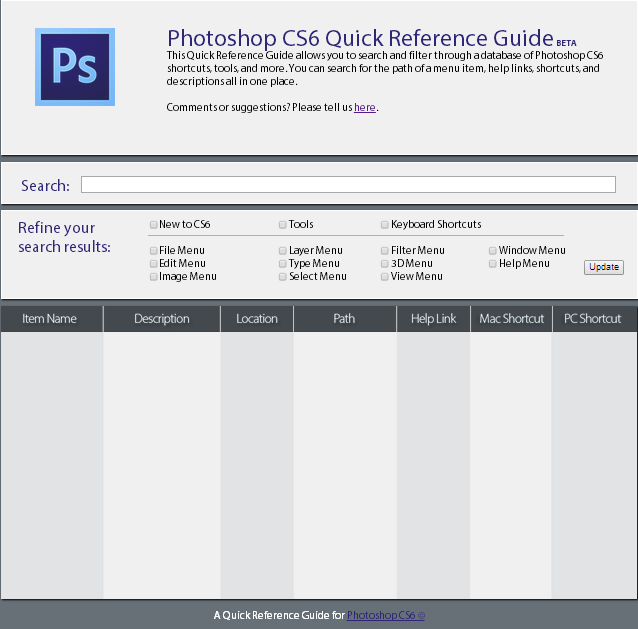Tick the Keyboard Shortcuts checkbox
Viewport: 638px width, 629px height.
(x=385, y=225)
